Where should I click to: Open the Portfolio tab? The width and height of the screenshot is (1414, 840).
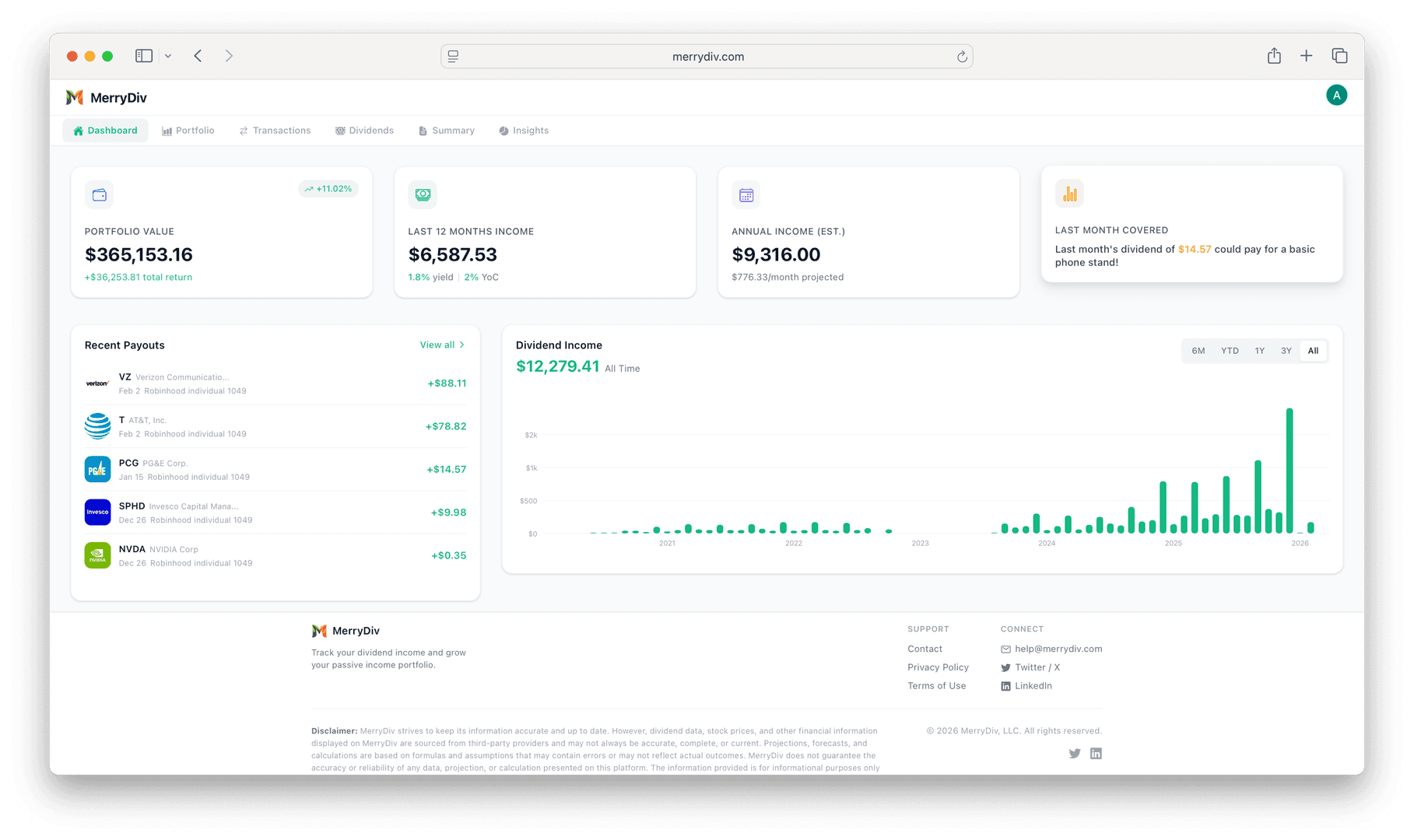pyautogui.click(x=188, y=131)
